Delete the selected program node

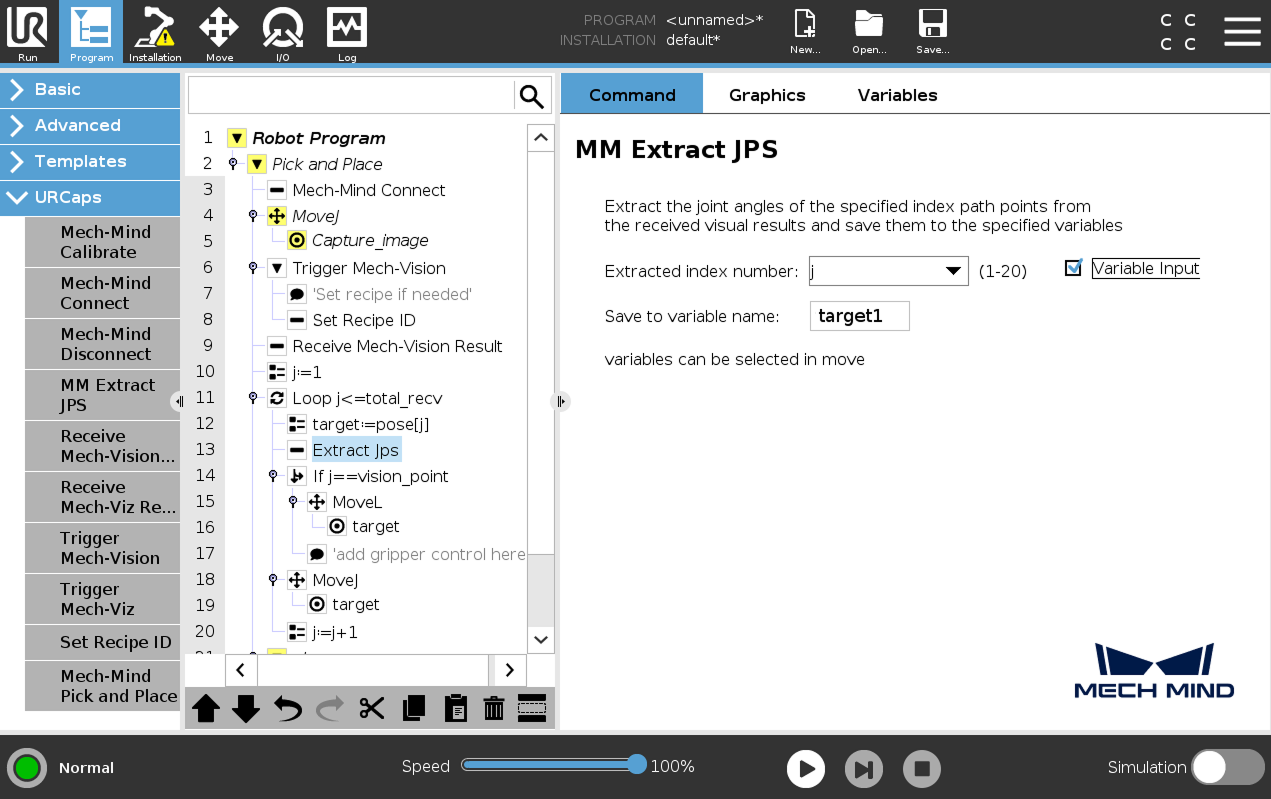pyautogui.click(x=493, y=708)
